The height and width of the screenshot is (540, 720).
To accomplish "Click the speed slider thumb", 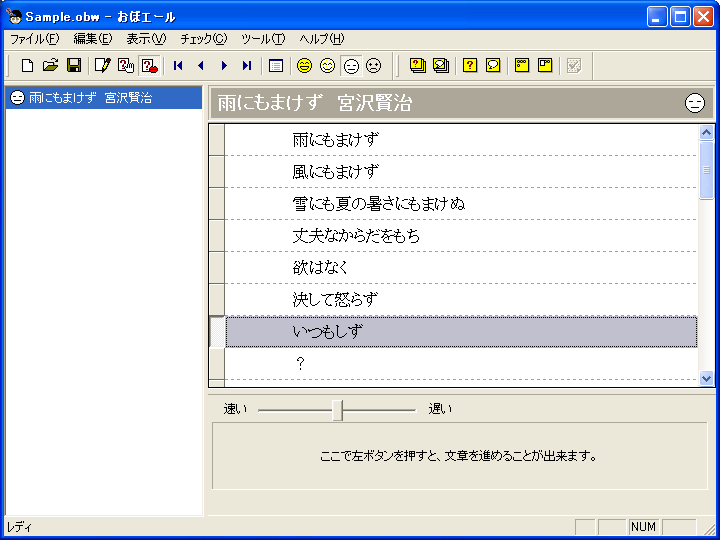I will click(338, 410).
